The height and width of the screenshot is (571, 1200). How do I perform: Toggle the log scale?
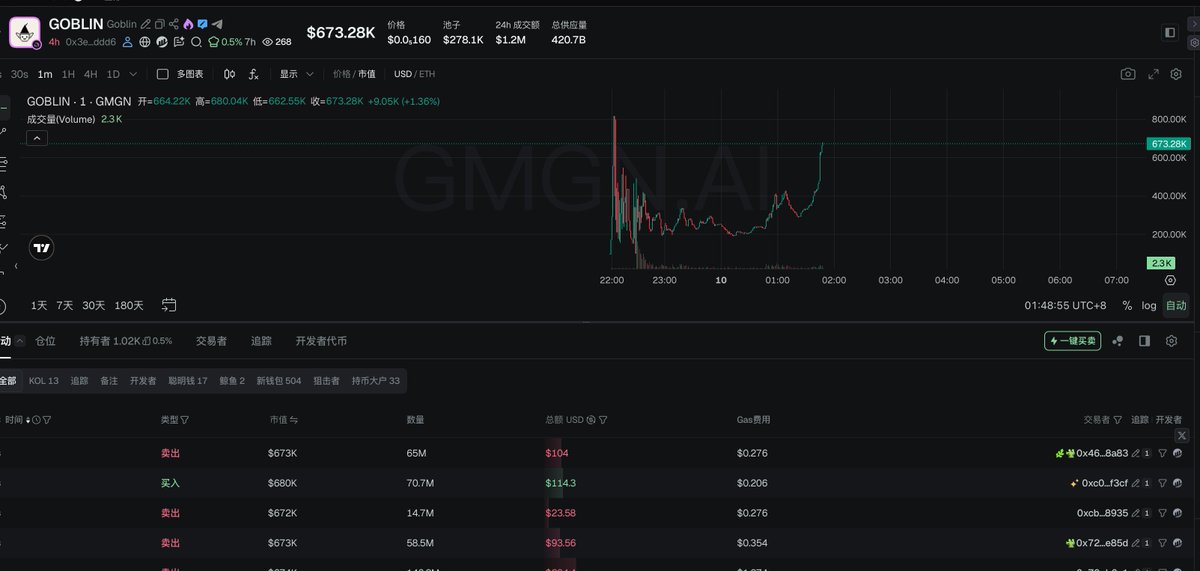click(1149, 305)
